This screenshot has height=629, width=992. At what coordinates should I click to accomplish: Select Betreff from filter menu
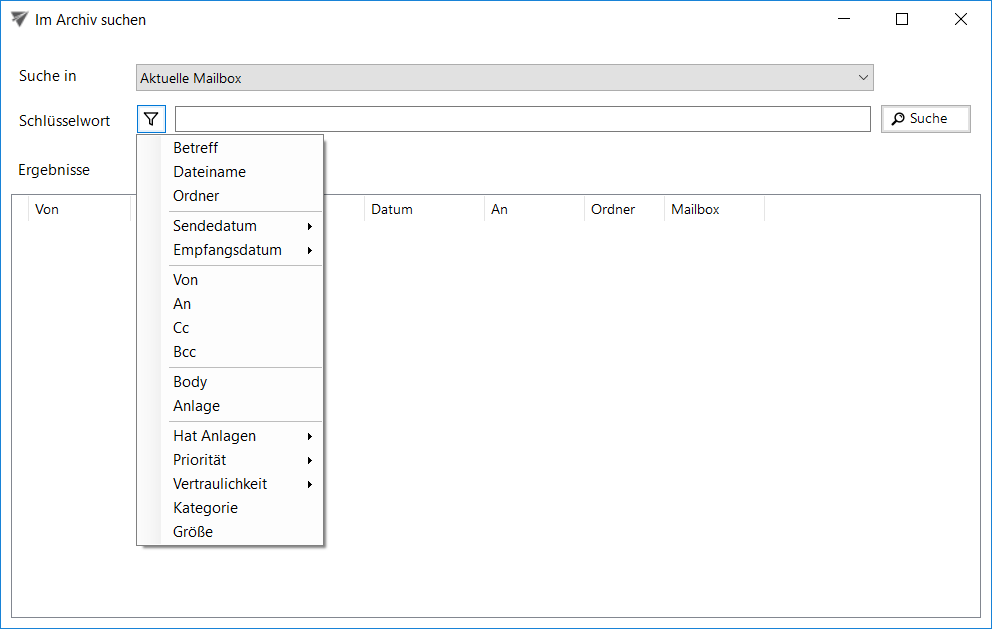tap(196, 148)
